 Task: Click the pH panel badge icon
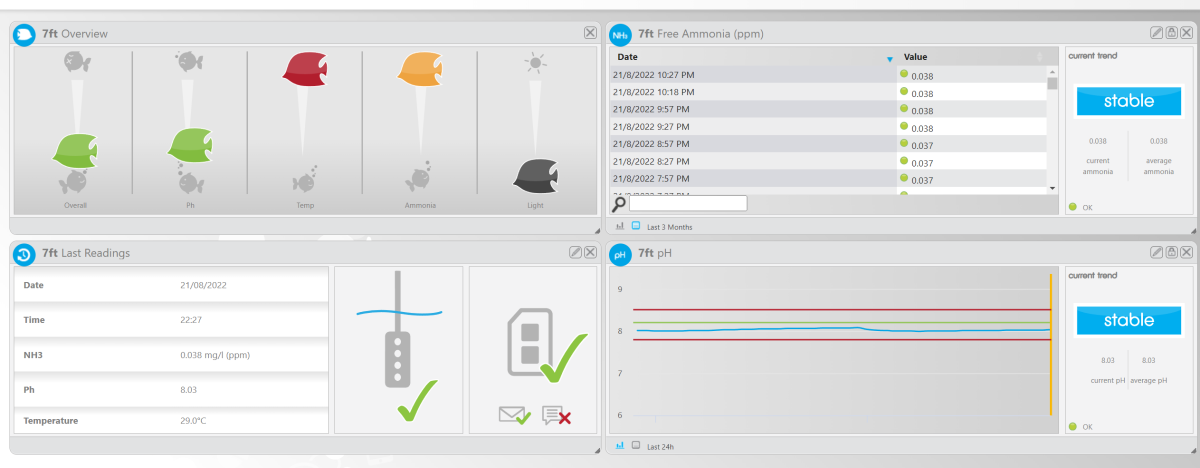coord(620,254)
